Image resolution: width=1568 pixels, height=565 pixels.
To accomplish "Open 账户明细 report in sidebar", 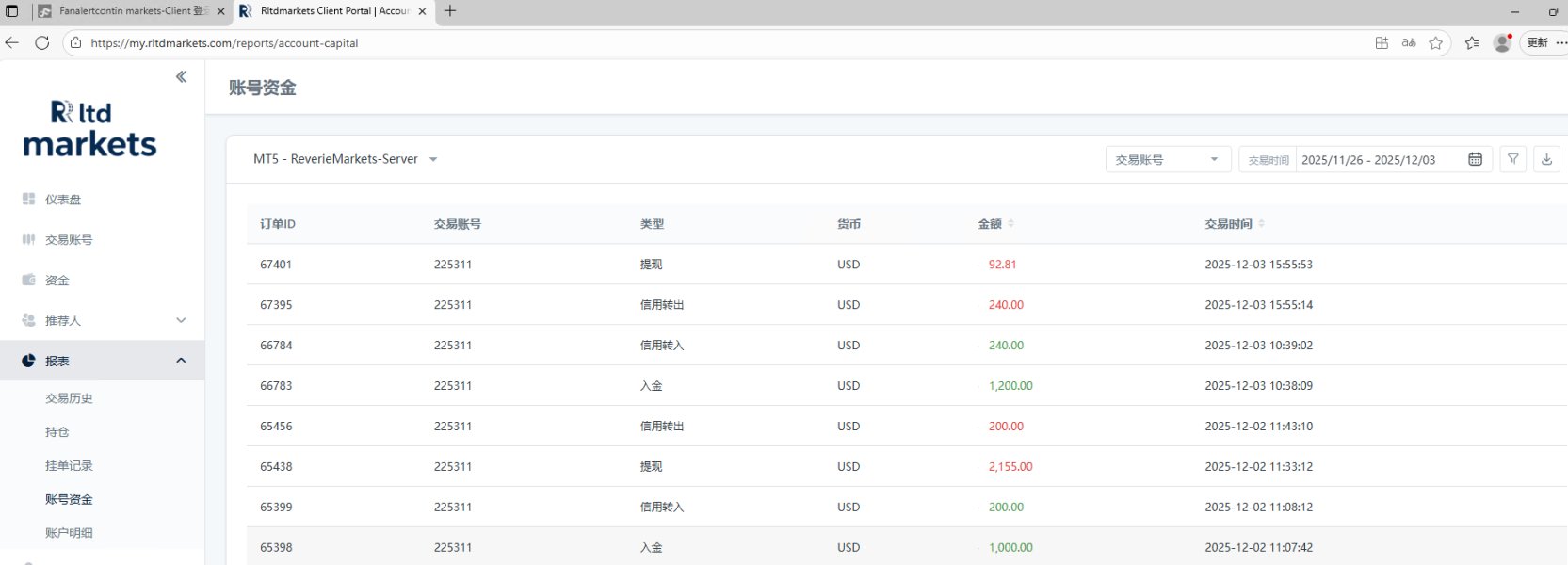I will (69, 533).
